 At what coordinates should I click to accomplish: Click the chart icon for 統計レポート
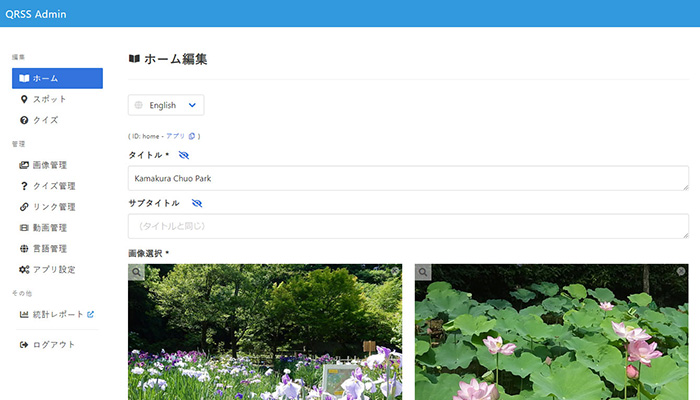(24, 314)
